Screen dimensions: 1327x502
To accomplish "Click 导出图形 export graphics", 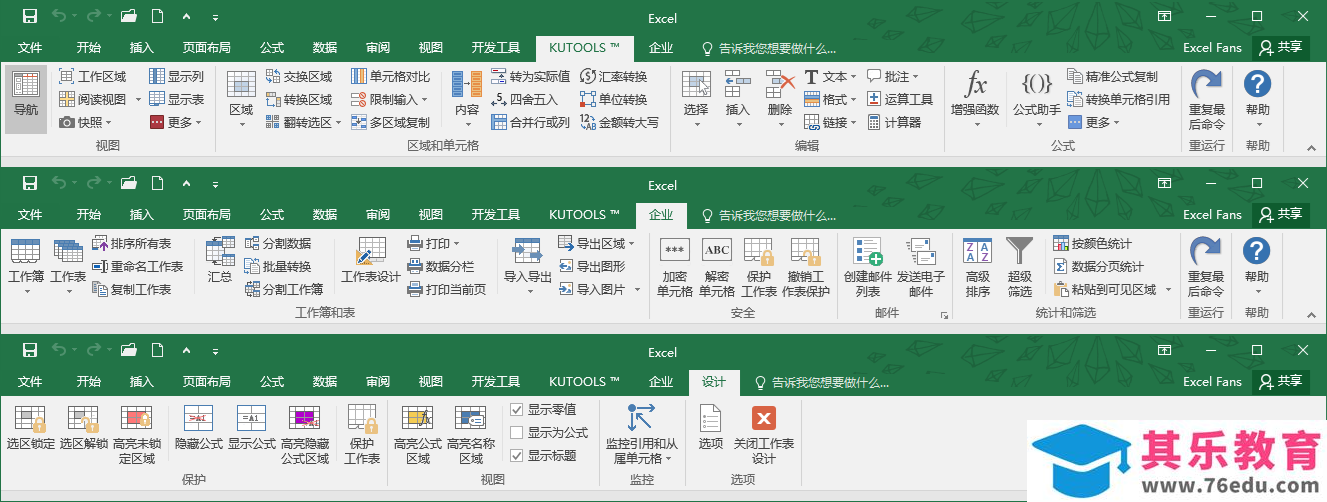I will (x=591, y=266).
